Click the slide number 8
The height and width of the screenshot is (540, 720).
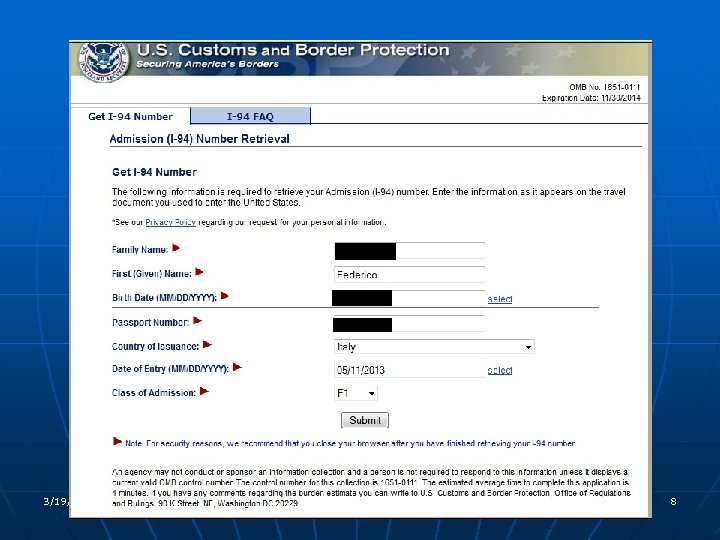[x=673, y=501]
